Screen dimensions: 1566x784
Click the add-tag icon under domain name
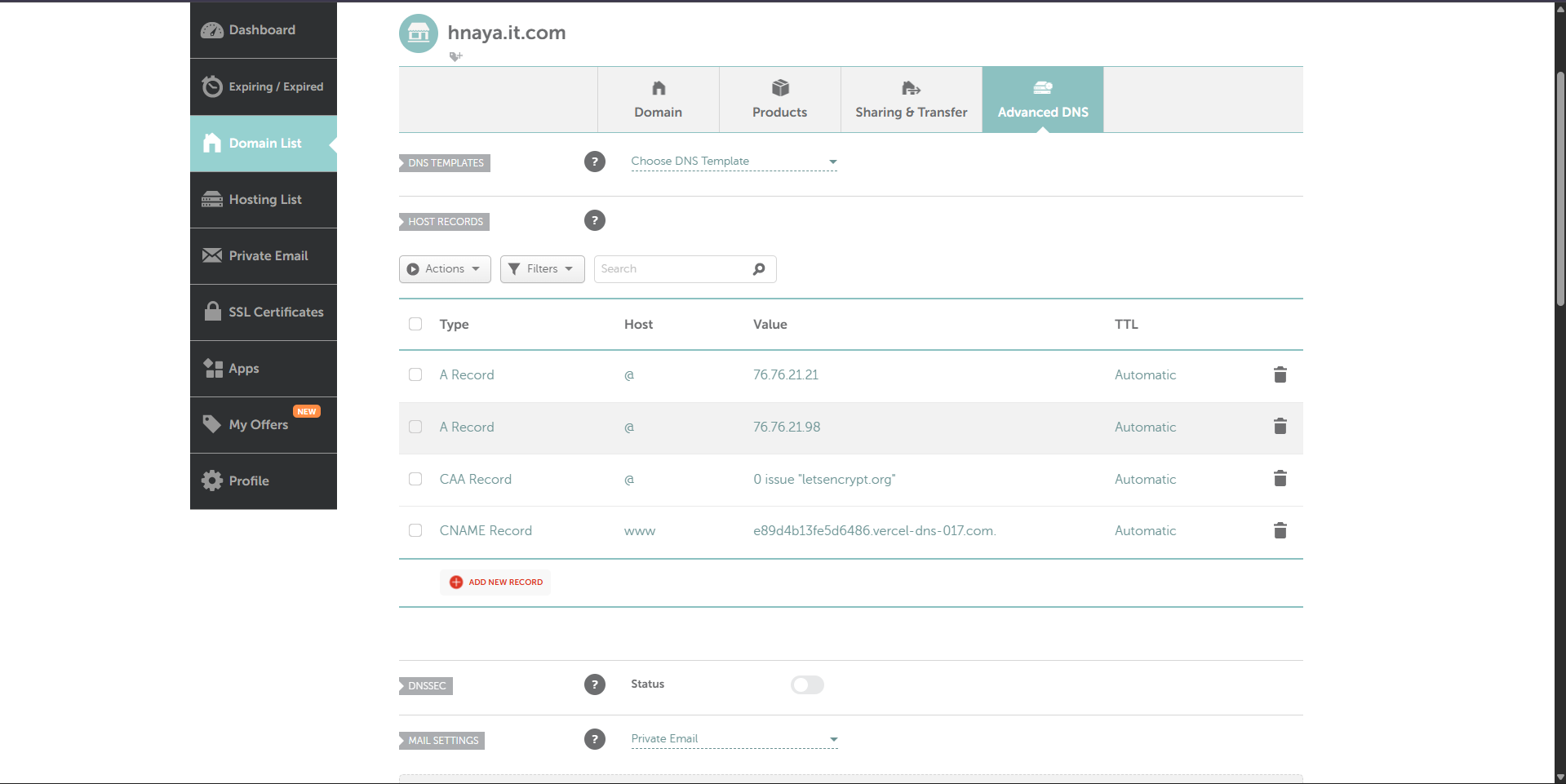(x=455, y=56)
